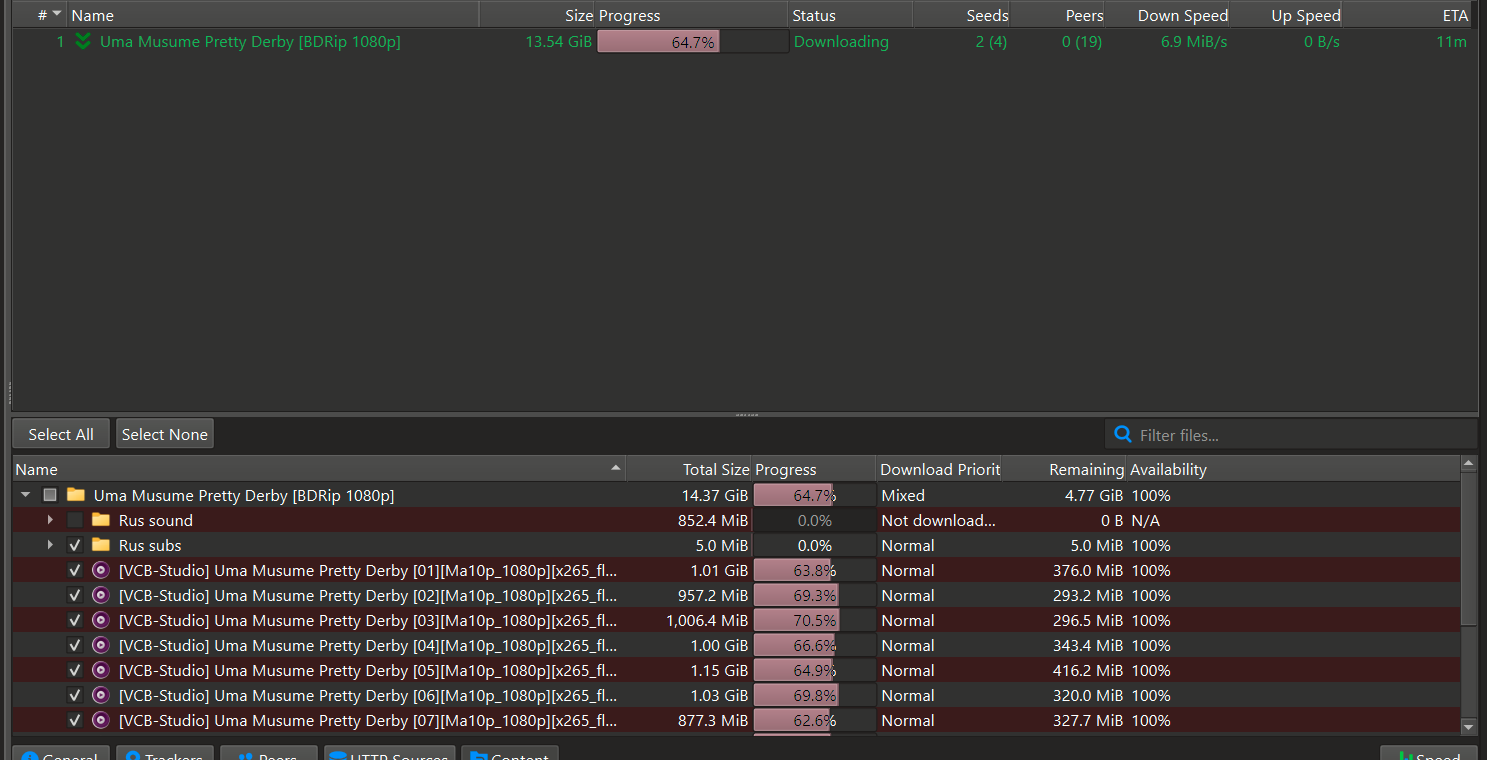Click the 6.9 MiB/s down speed value
This screenshot has height=760, width=1487.
pos(1194,42)
